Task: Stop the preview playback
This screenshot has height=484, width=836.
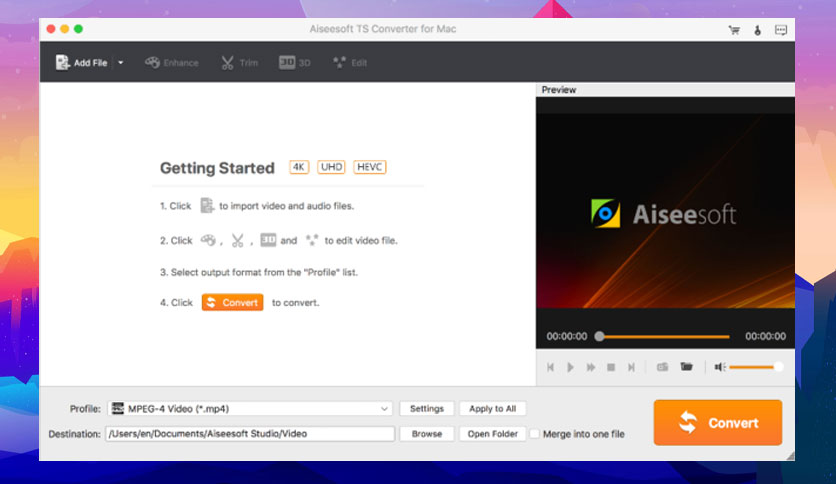Action: coord(611,367)
